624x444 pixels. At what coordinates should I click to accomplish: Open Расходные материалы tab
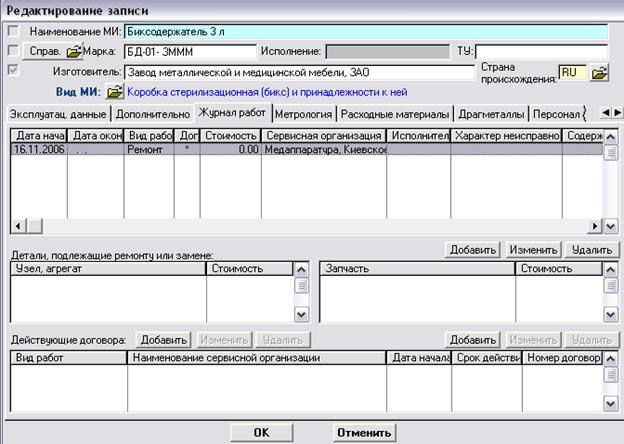click(x=395, y=114)
